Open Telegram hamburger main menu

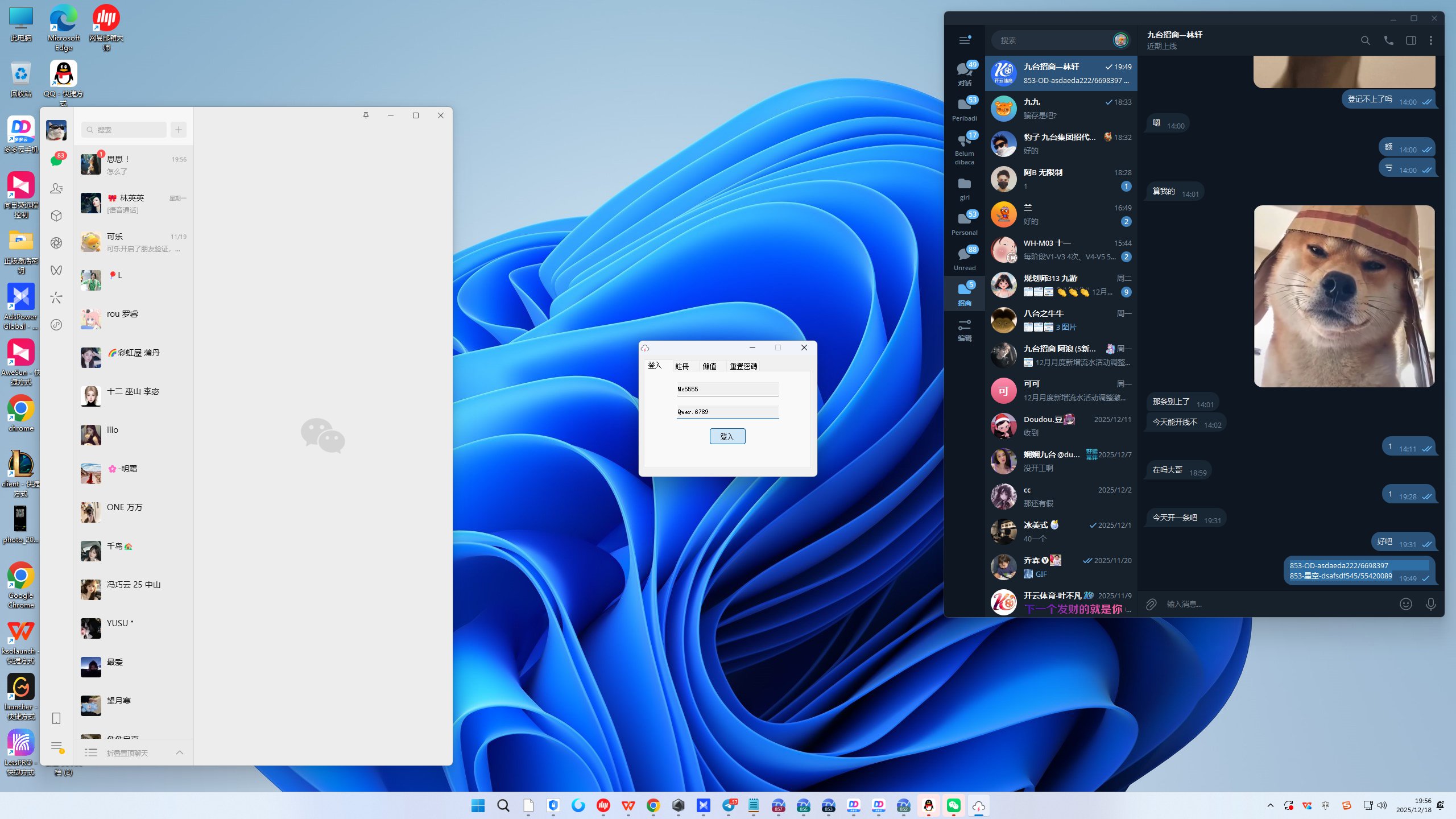[965, 40]
